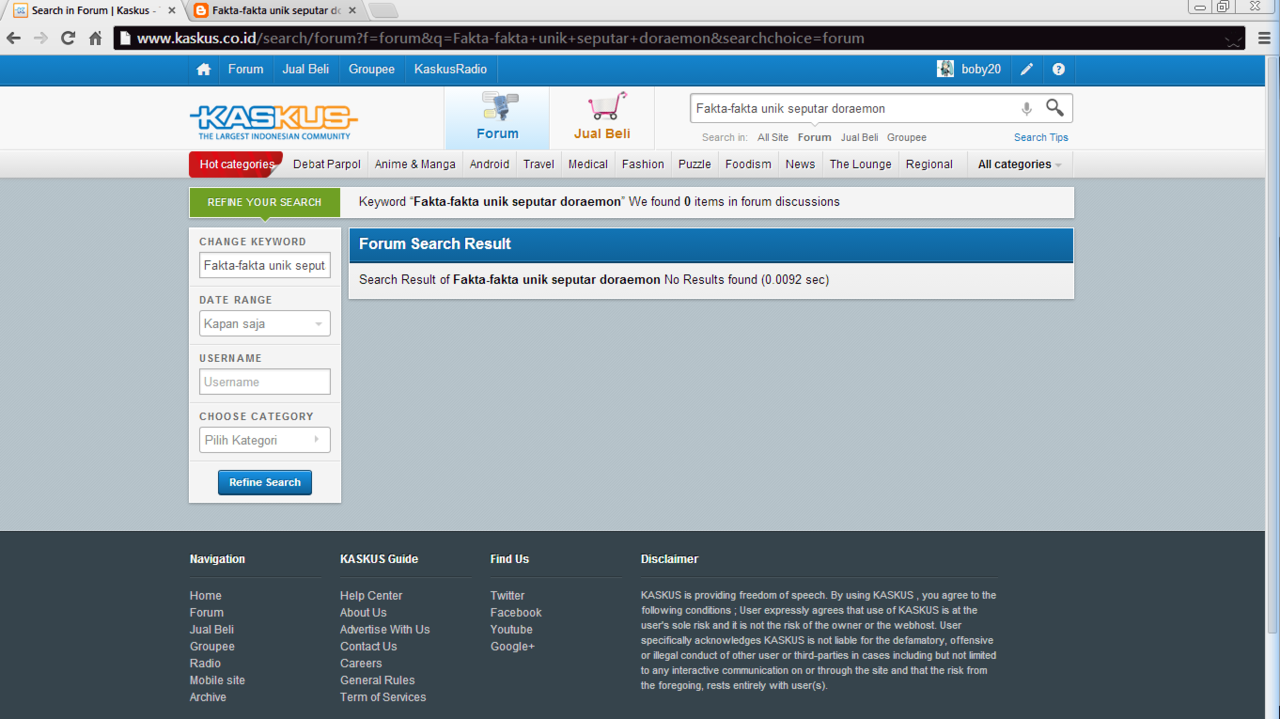Click footer Advertise With Us link
Image resolution: width=1280 pixels, height=719 pixels.
coord(385,629)
